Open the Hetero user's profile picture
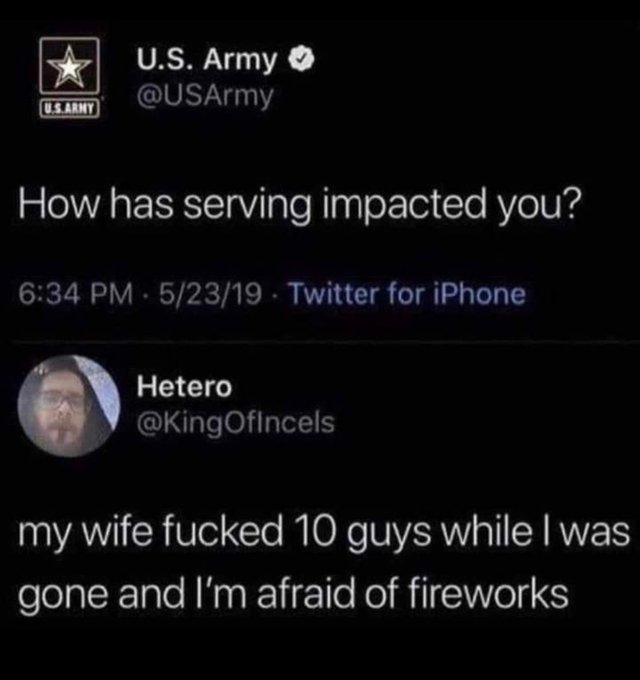The width and height of the screenshot is (640, 680). [69, 407]
